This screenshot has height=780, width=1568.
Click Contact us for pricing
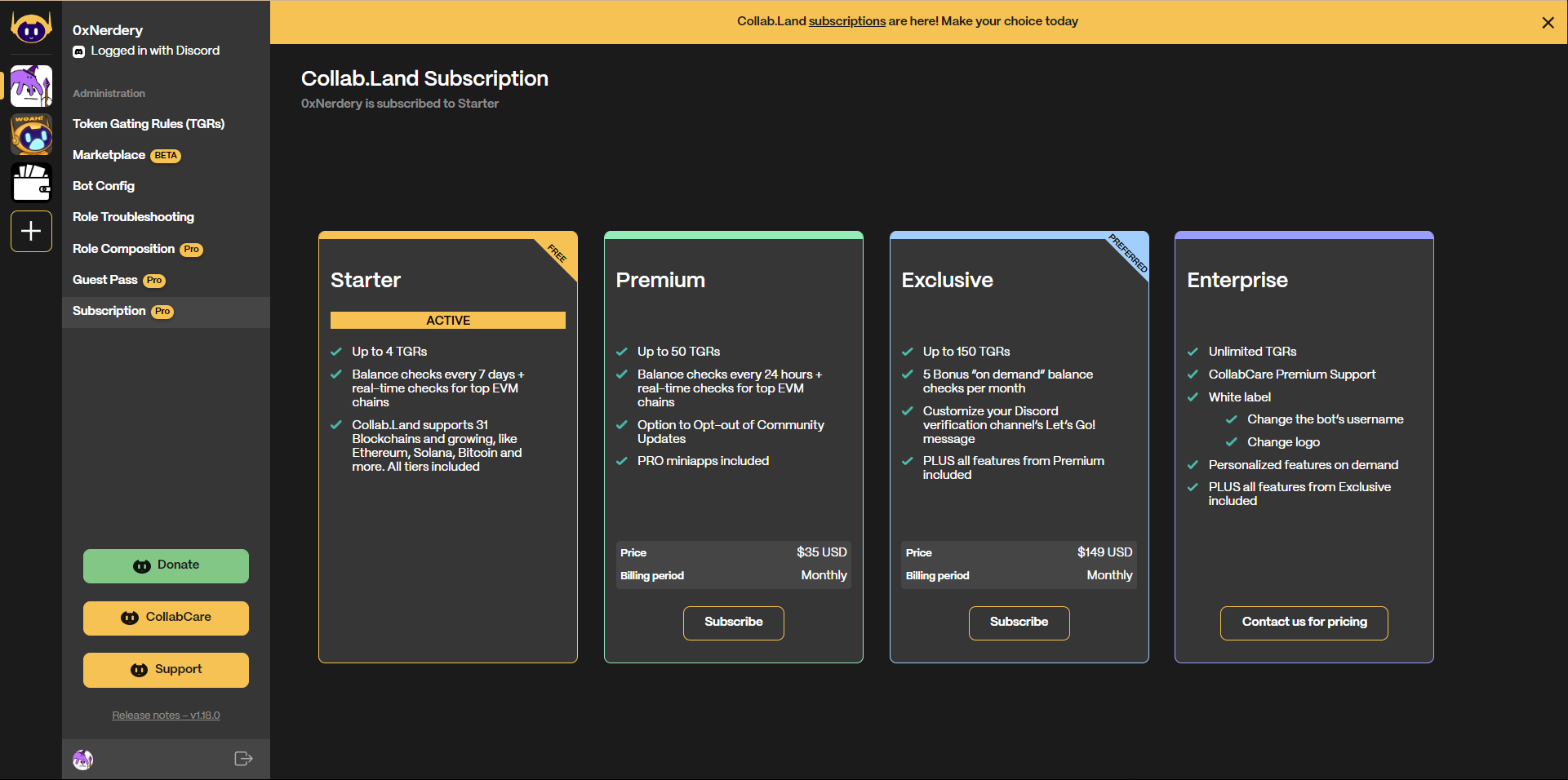1304,623
